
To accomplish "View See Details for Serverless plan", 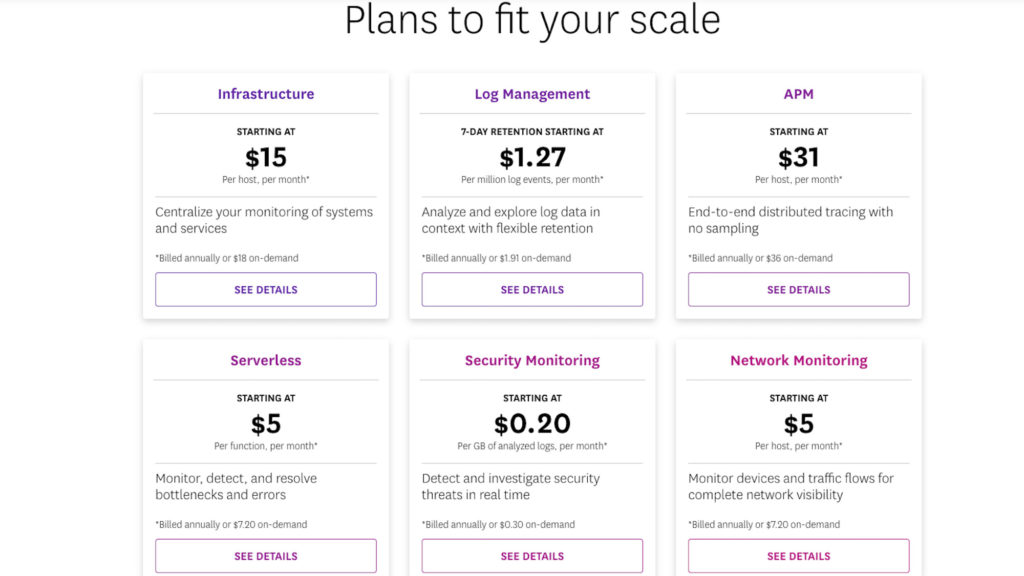I will pos(266,556).
